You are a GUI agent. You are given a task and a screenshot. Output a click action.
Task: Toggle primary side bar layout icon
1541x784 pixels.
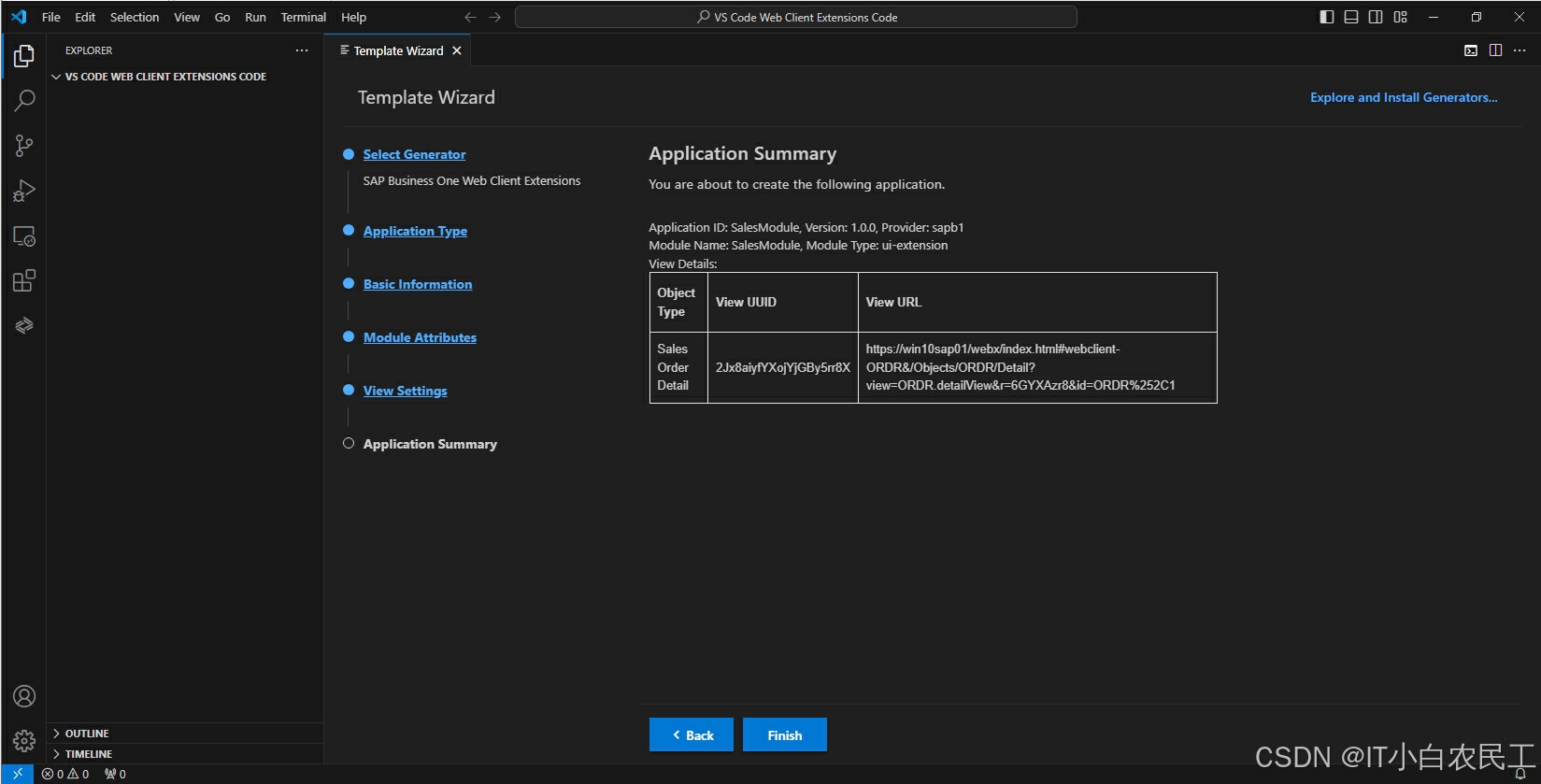pos(1327,17)
